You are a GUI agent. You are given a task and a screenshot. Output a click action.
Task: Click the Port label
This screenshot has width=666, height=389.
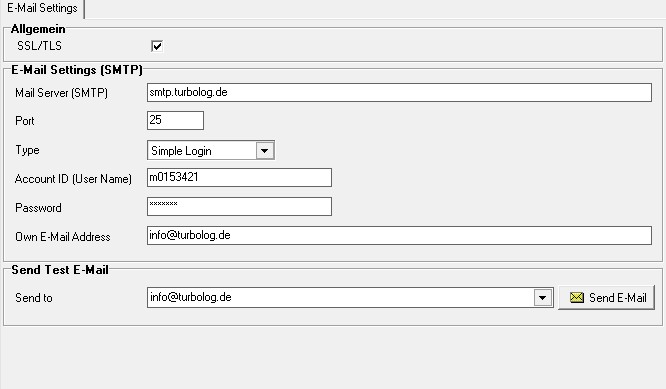tap(25, 121)
